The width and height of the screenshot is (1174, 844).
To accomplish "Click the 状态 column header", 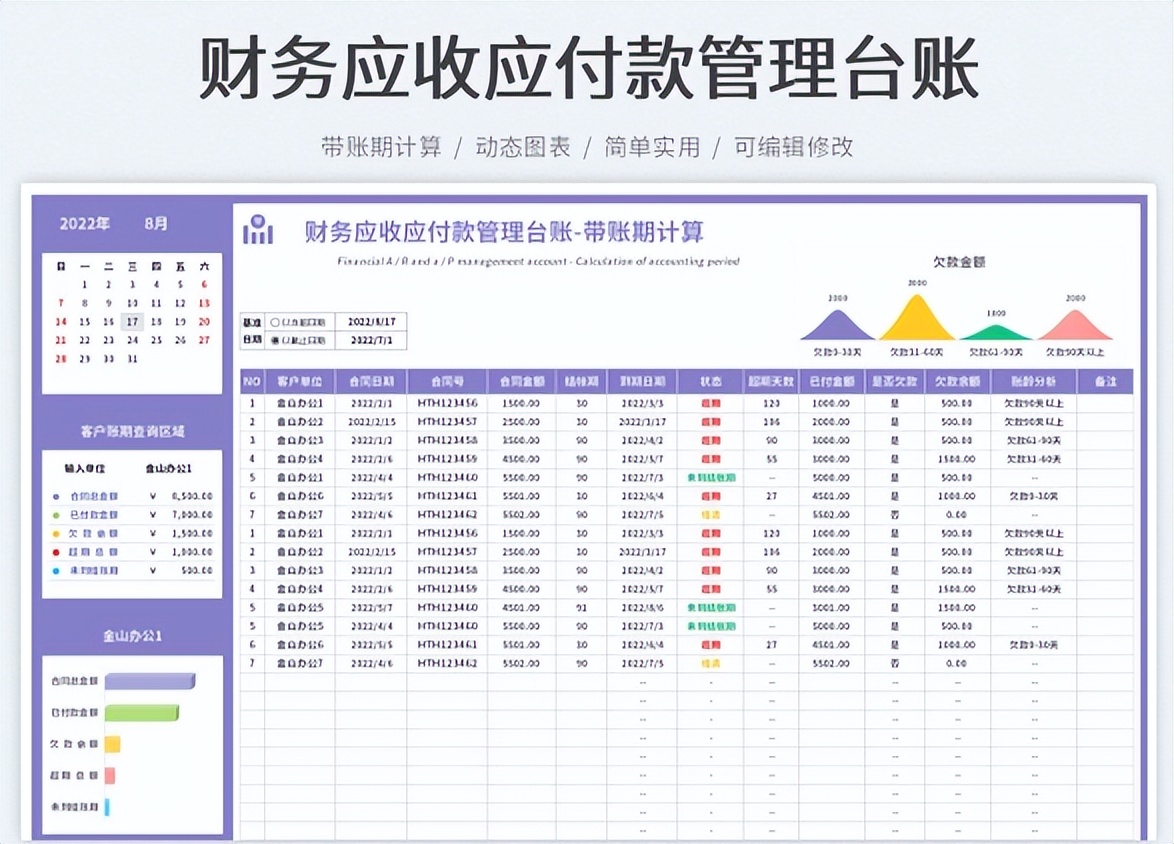I will (x=710, y=381).
